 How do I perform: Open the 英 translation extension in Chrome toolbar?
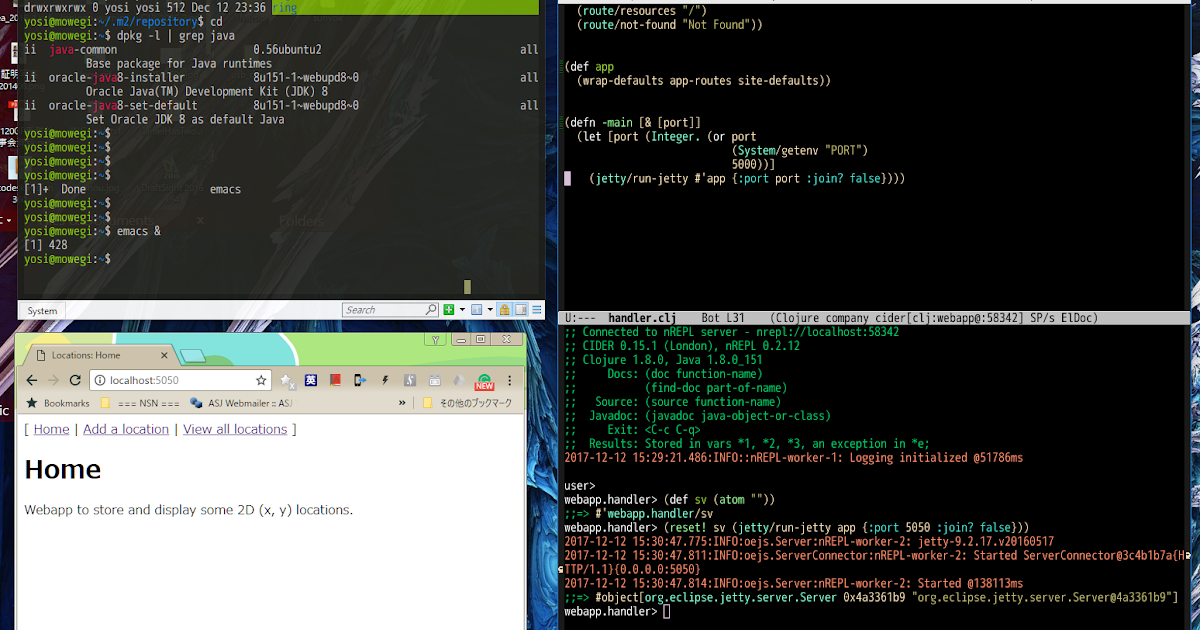pyautogui.click(x=310, y=381)
